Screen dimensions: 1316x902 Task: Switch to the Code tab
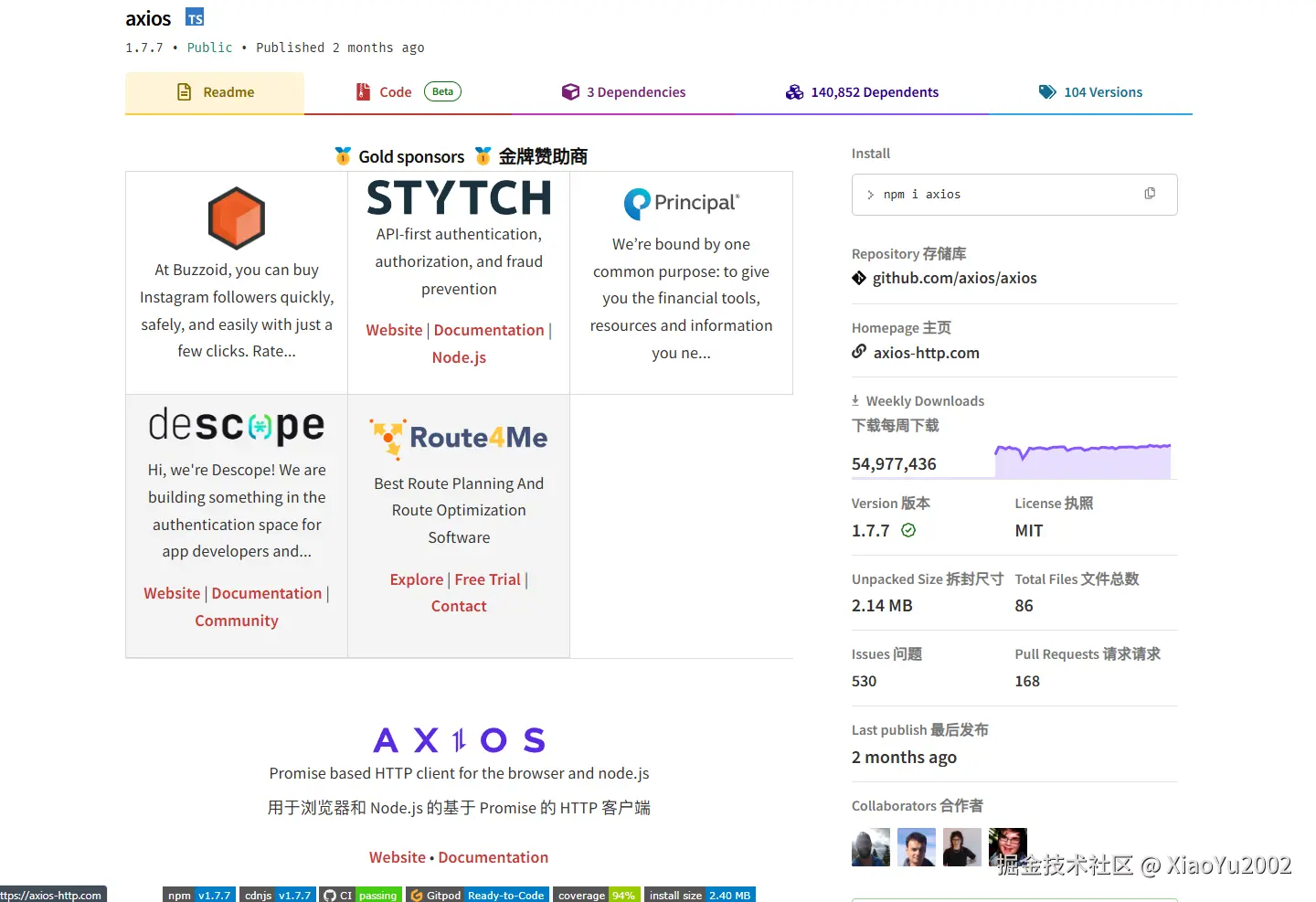[408, 92]
